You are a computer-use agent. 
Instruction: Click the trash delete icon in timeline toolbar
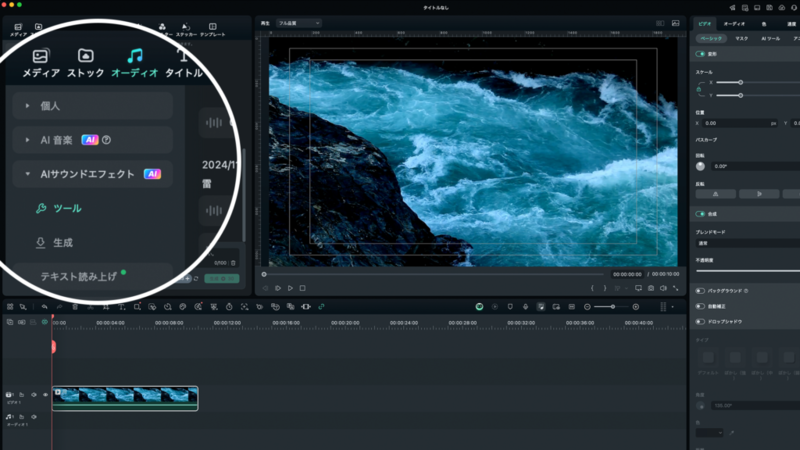[75, 307]
